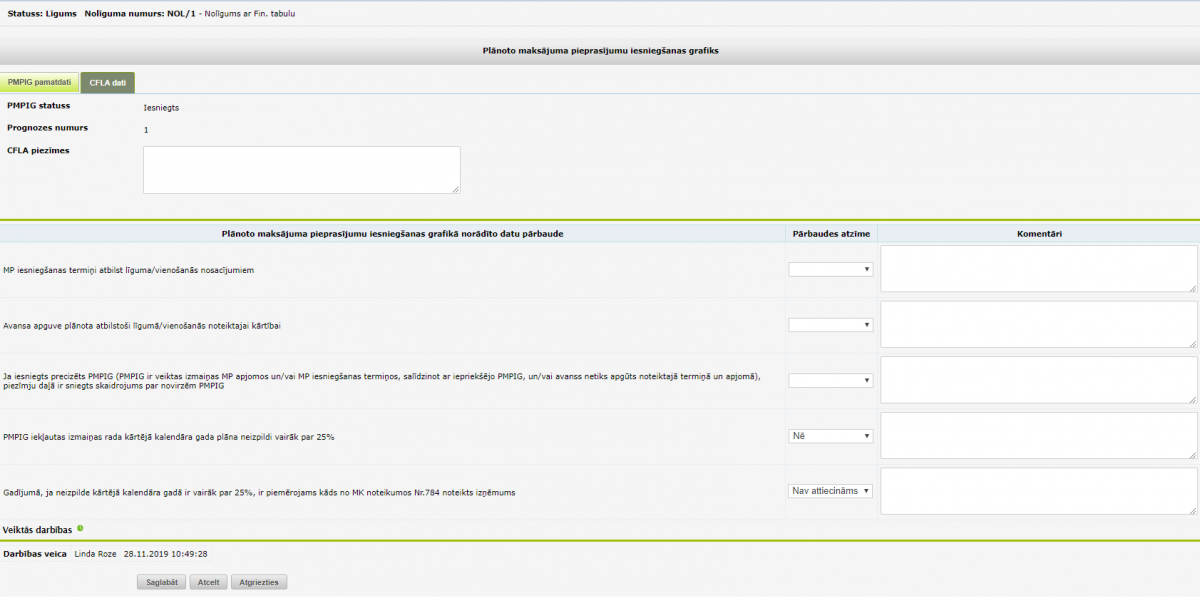The image size is (1200, 598).
Task: Click resize handle of CFLA piezīmes box
Action: 456,189
